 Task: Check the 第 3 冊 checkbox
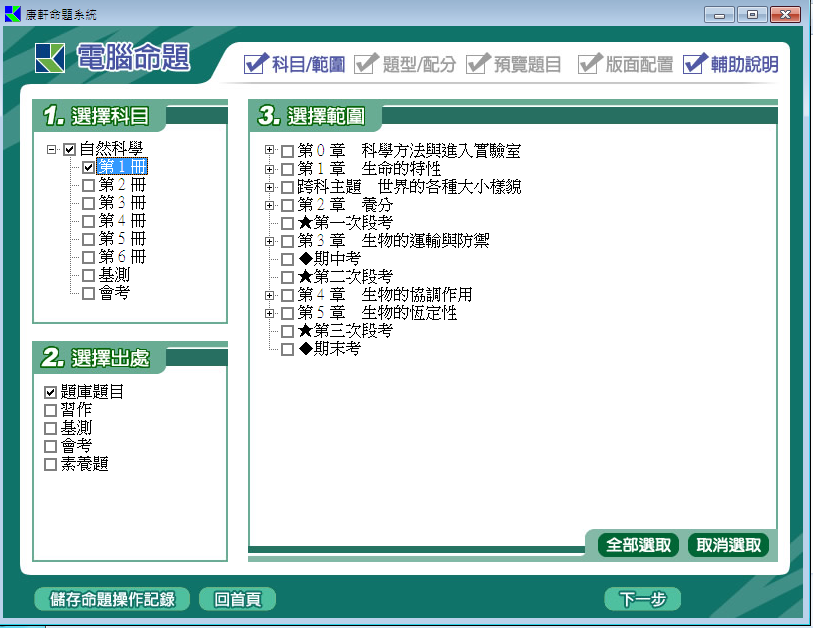88,203
